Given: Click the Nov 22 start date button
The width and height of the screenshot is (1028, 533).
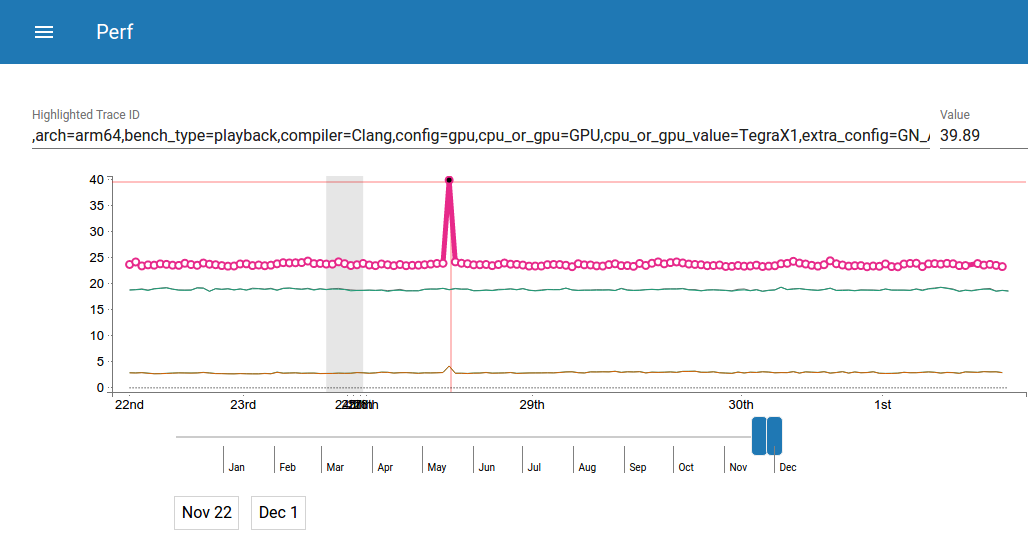Looking at the screenshot, I should (207, 512).
